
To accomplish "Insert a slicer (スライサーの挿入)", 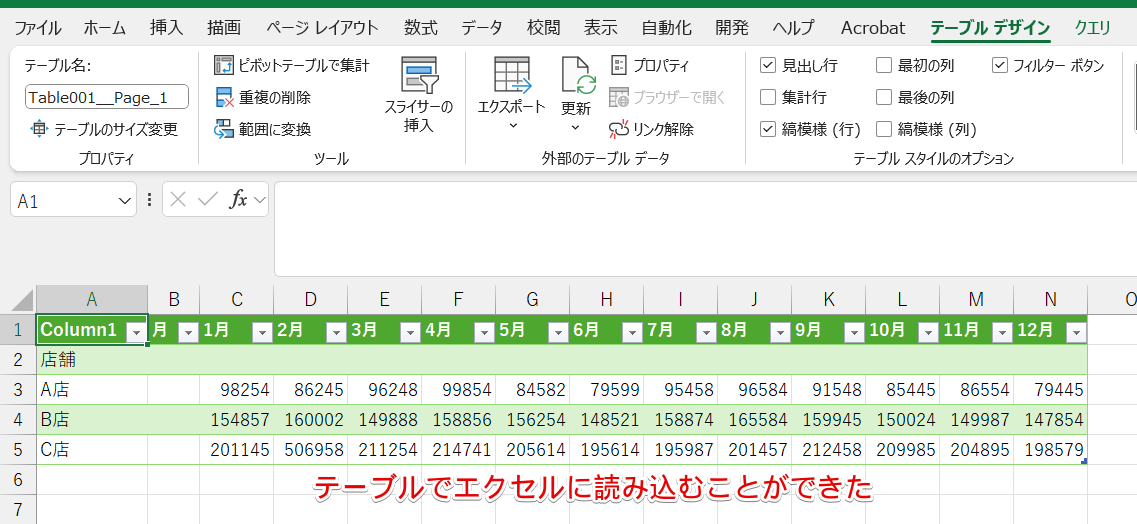I will tap(418, 94).
